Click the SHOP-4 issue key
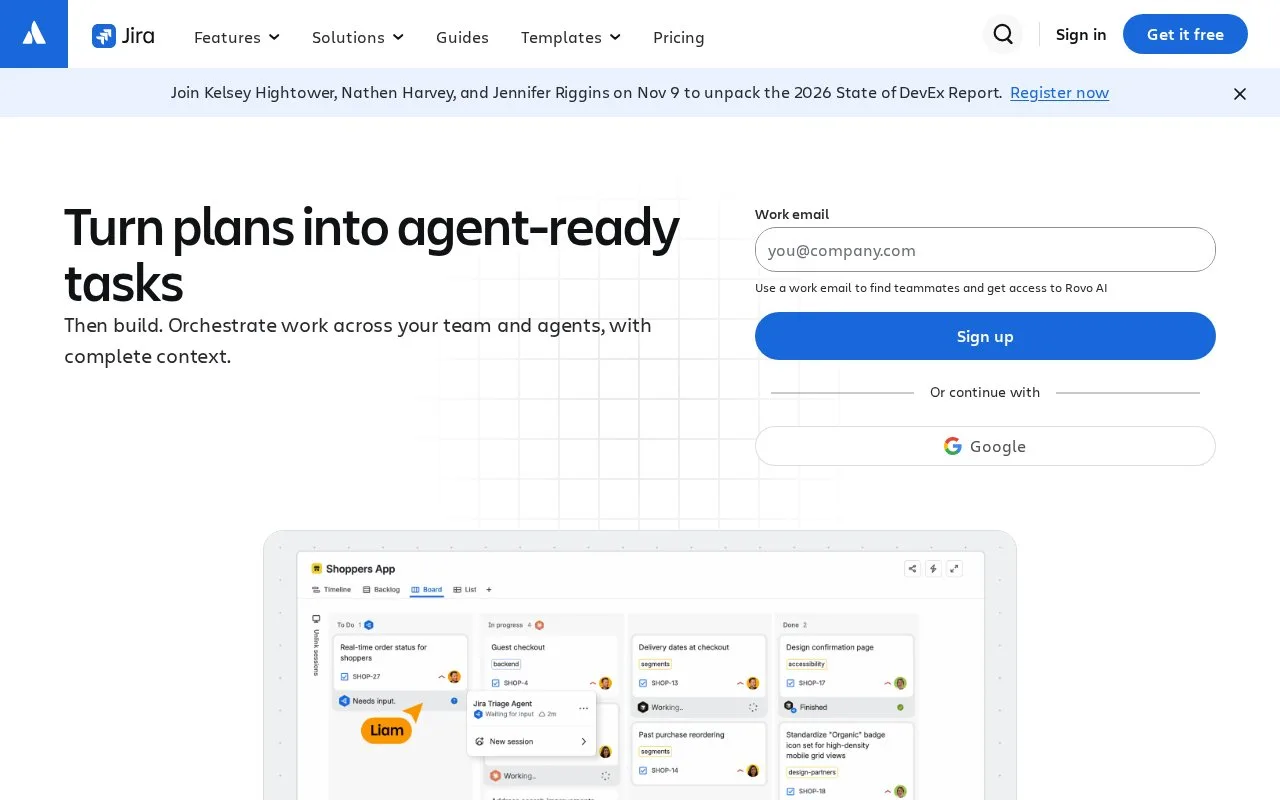Image resolution: width=1280 pixels, height=800 pixels. (516, 683)
